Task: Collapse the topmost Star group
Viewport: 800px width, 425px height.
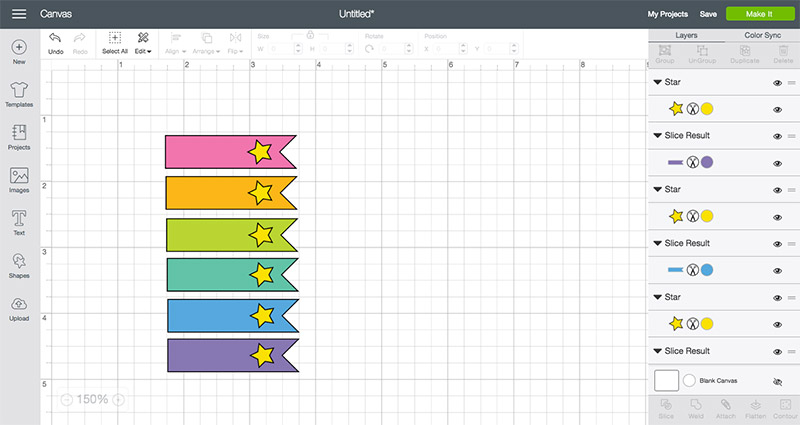Action: [658, 82]
